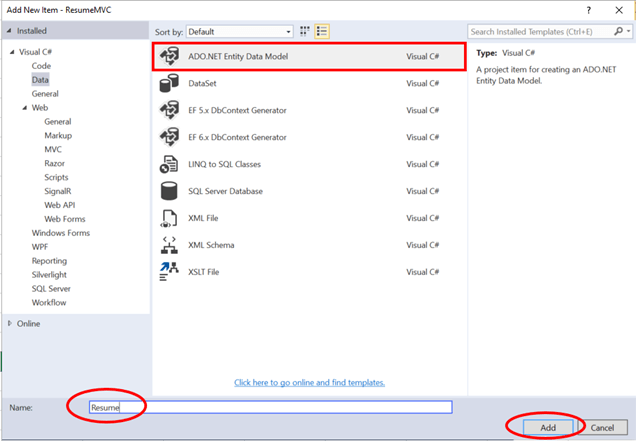Screen dimensions: 636x441
Task: Select the XML Schema label
Action: point(211,245)
